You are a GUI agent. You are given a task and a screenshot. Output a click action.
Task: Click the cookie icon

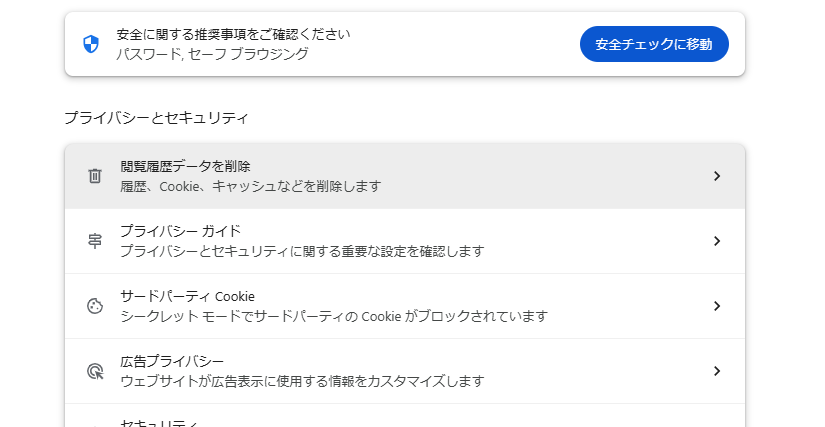coord(95,306)
